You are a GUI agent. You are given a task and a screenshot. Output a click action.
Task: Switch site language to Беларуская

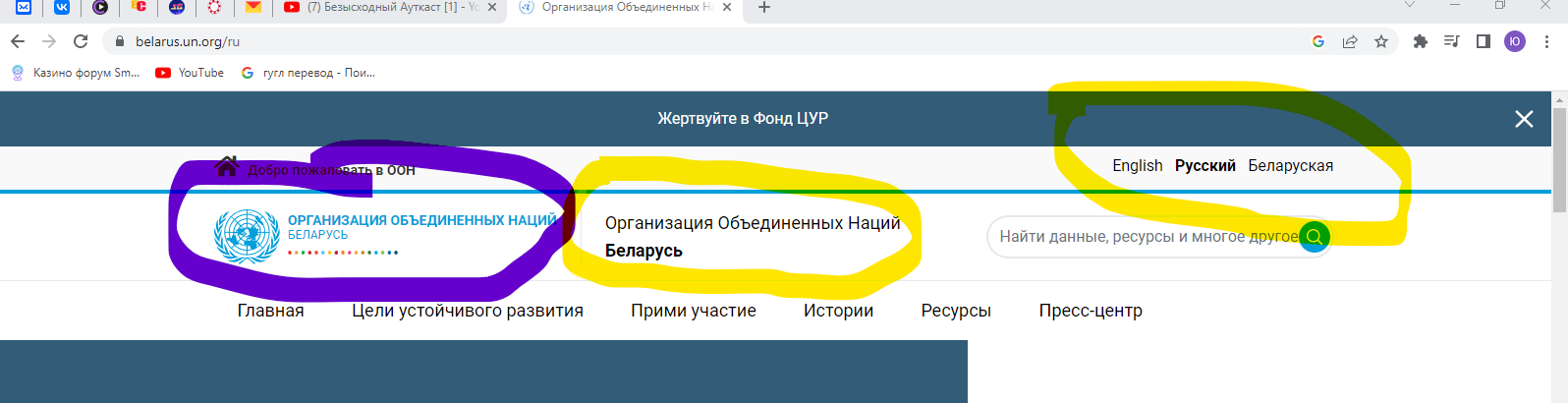pos(1291,165)
